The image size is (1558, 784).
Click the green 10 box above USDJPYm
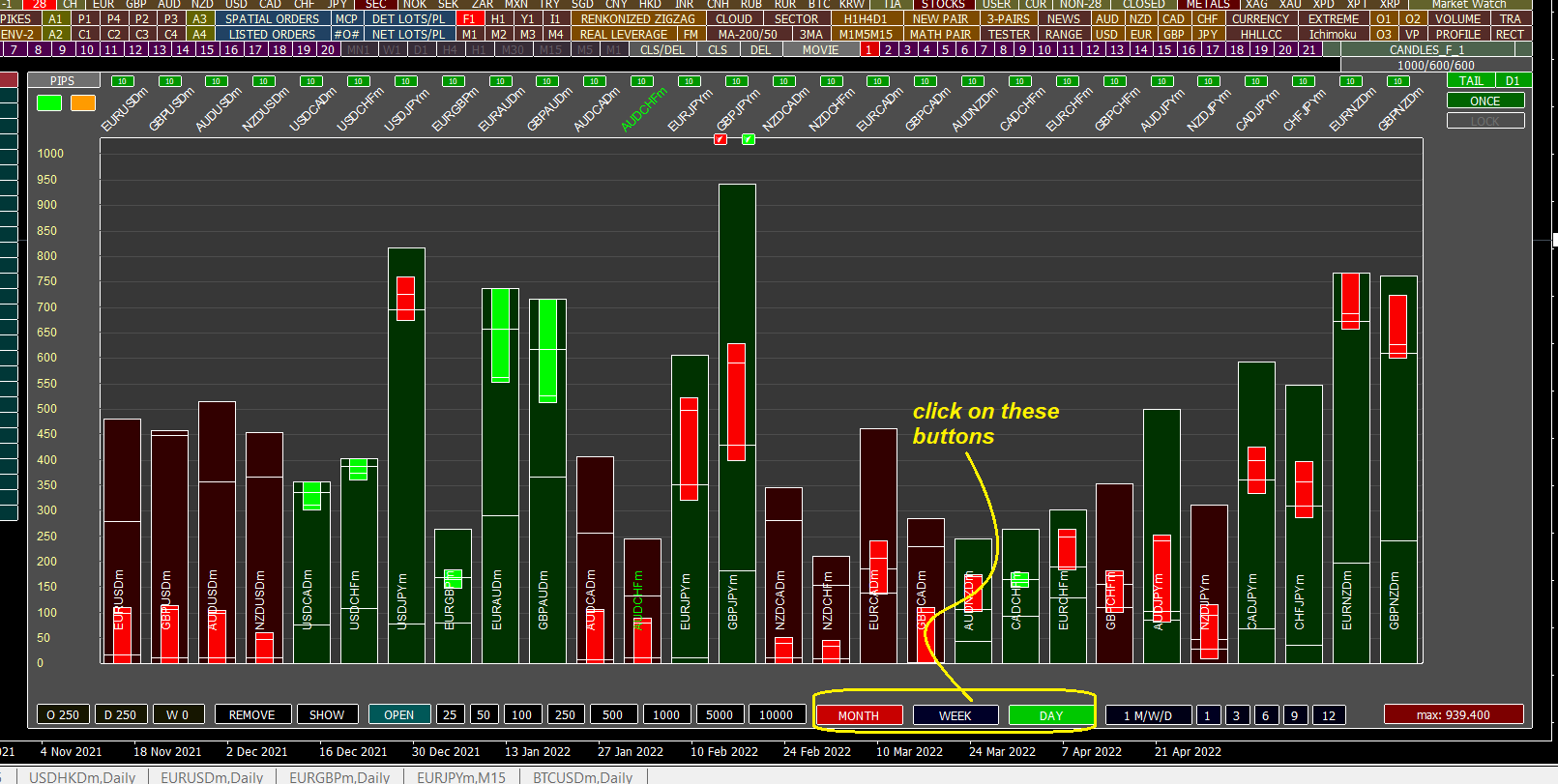(x=405, y=81)
